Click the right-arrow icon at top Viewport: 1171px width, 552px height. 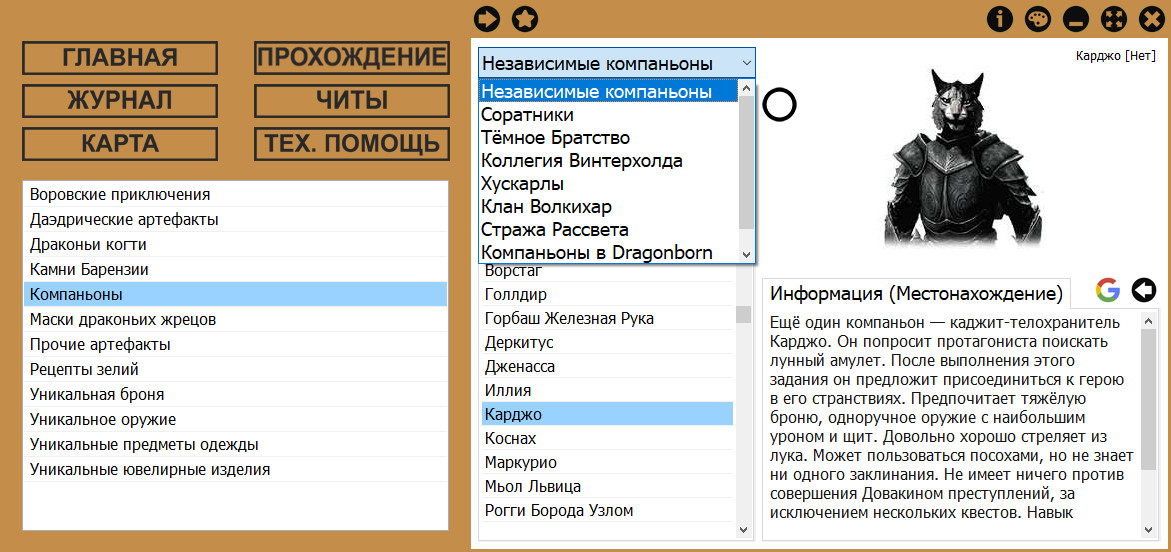coord(488,19)
